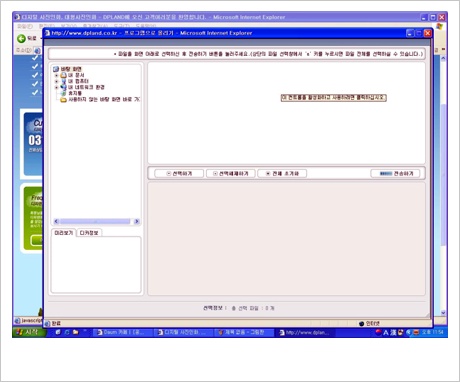Click the unused desktop shortcuts folder icon
460x382 pixels.
[64, 99]
